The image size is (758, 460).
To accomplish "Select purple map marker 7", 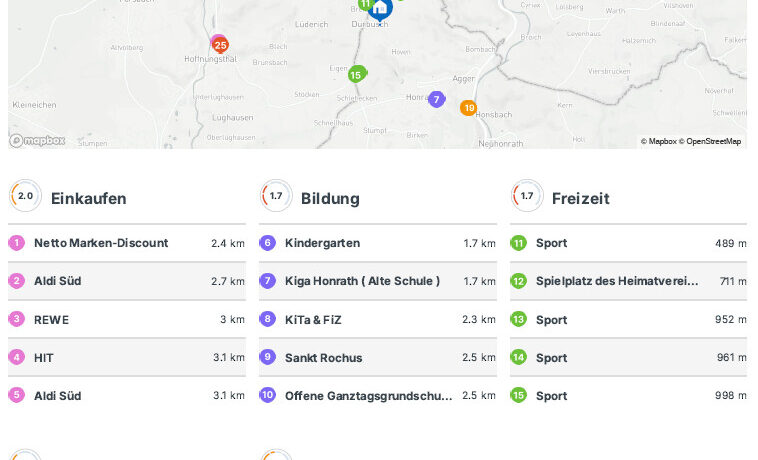I will click(436, 99).
